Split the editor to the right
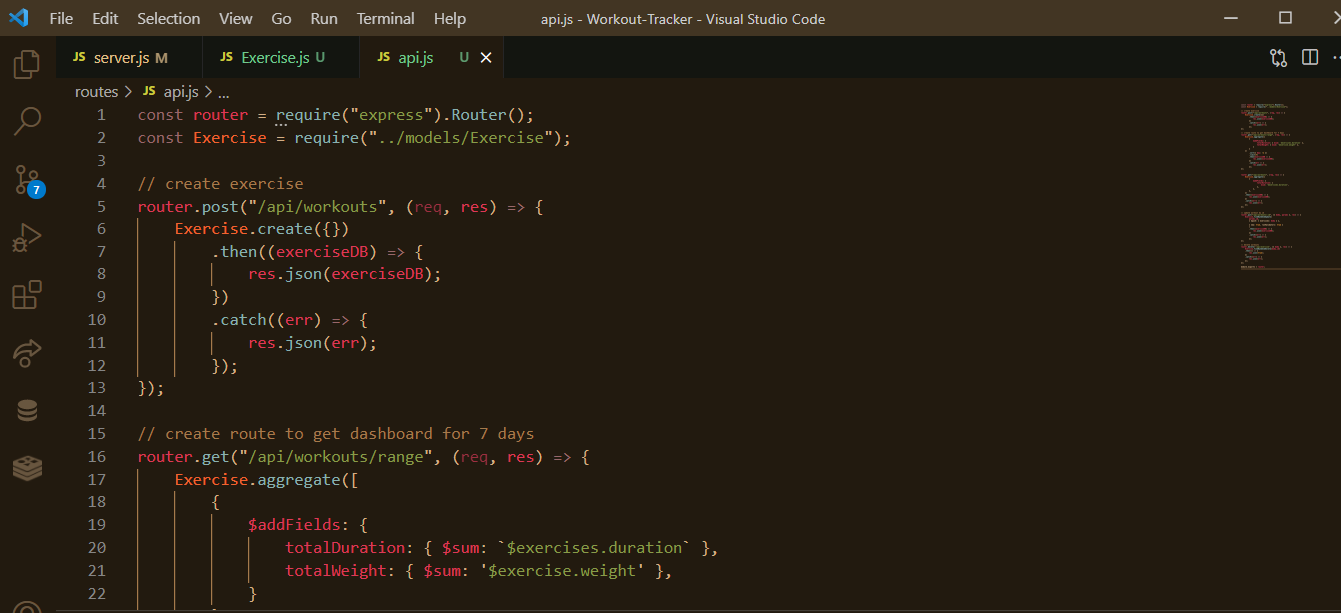This screenshot has width=1341, height=613. (1310, 58)
